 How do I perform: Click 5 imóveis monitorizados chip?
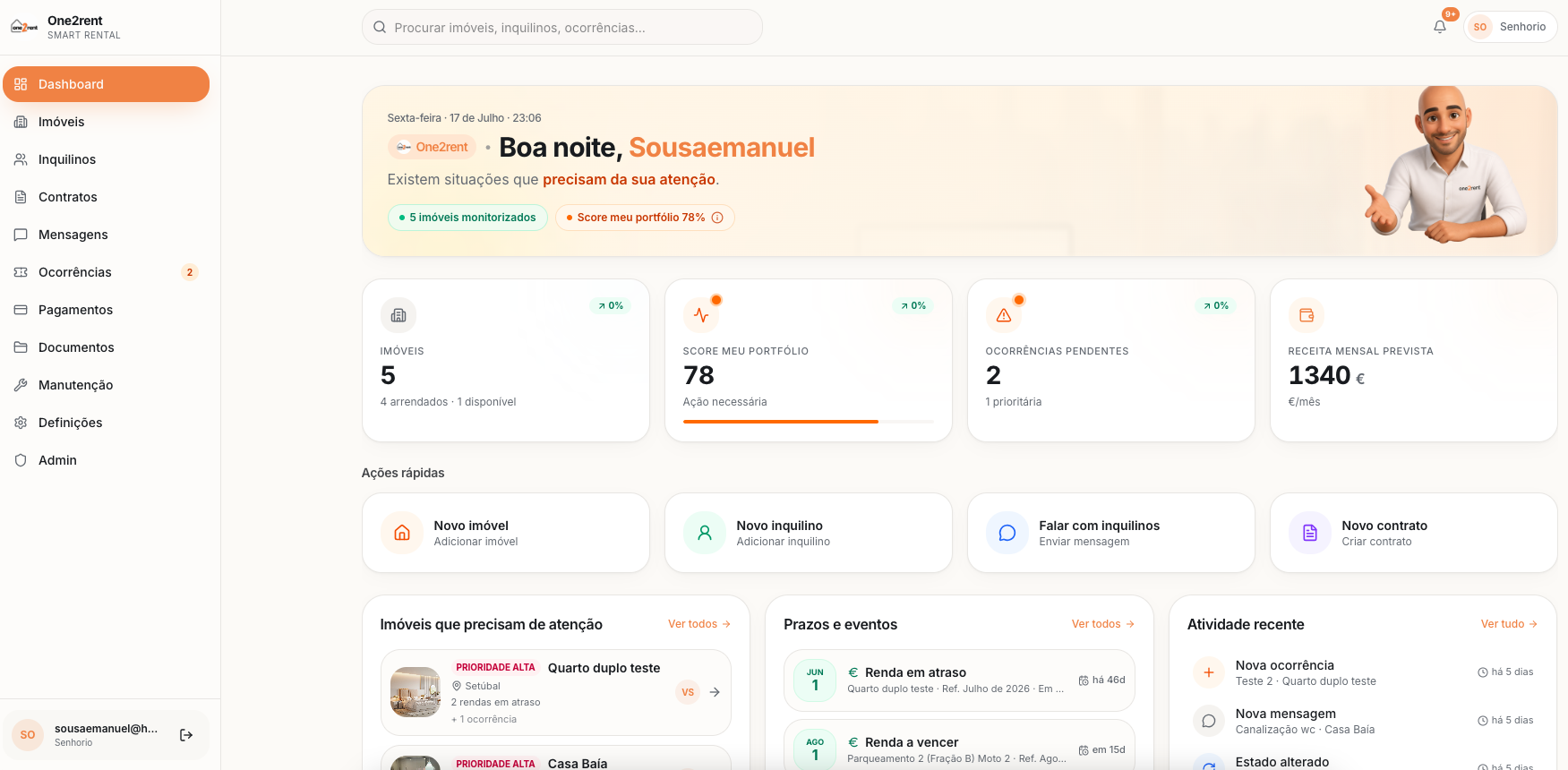pyautogui.click(x=467, y=218)
